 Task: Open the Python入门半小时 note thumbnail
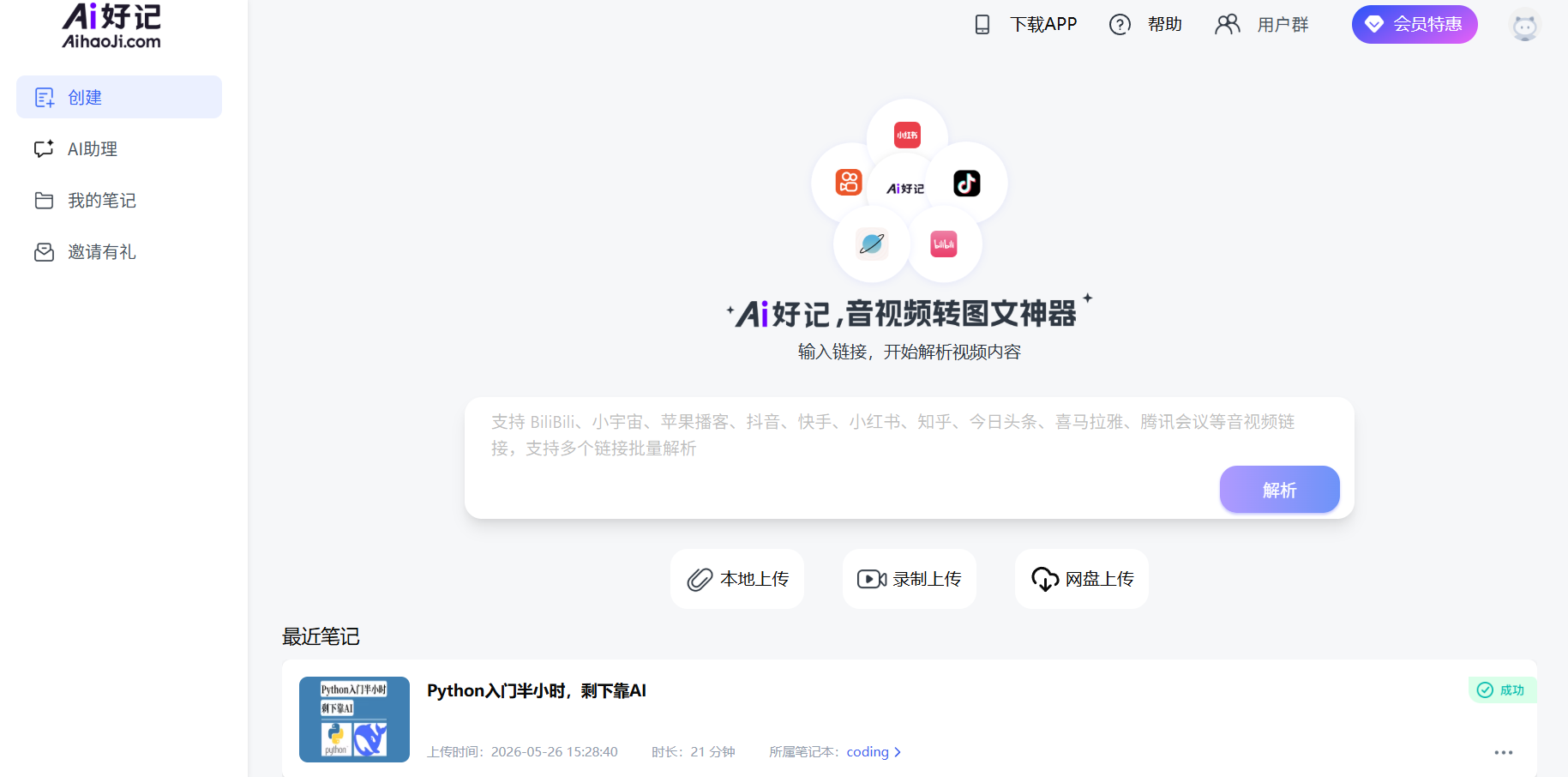[x=354, y=719]
